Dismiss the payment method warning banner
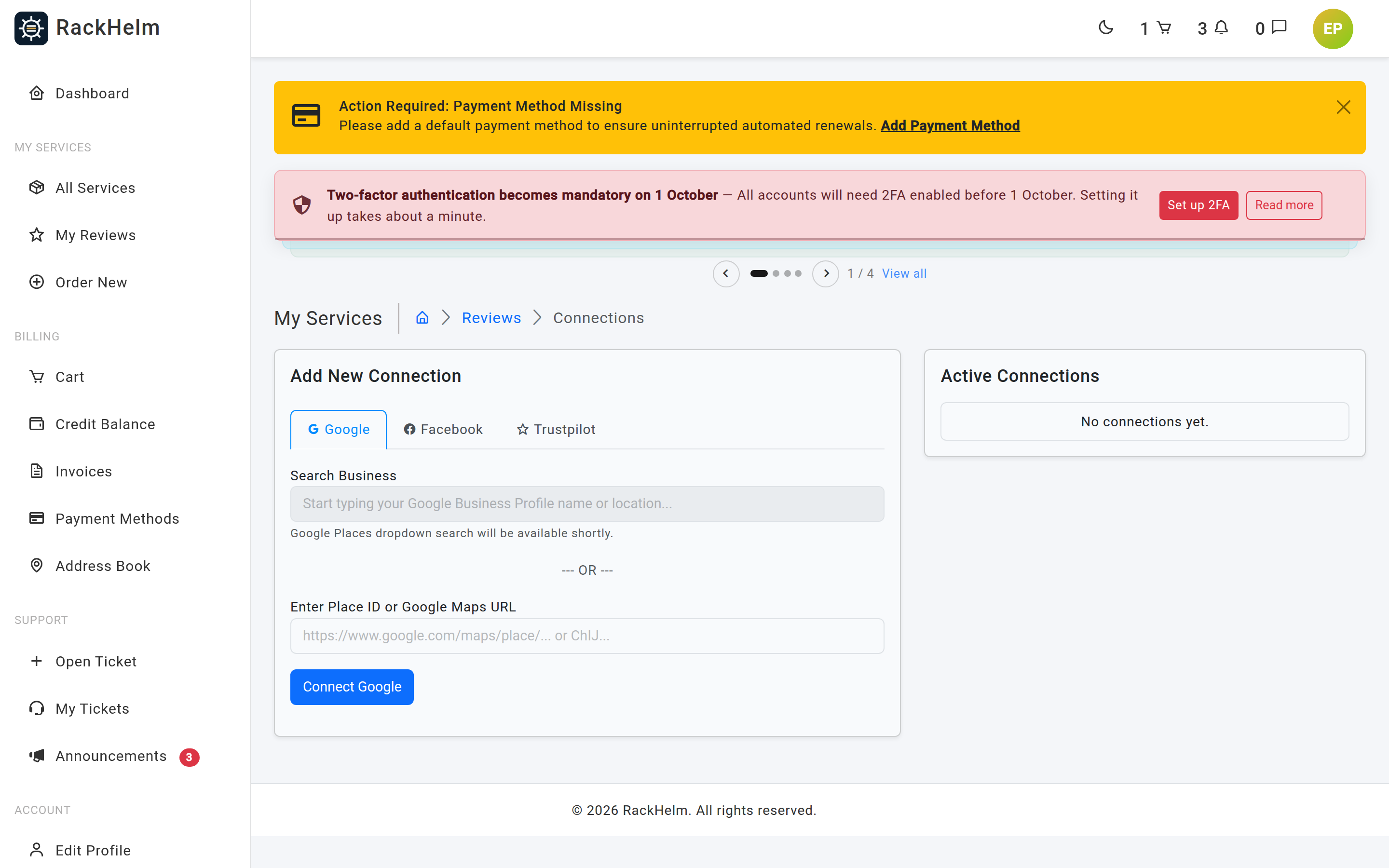This screenshot has width=1389, height=868. click(x=1343, y=107)
